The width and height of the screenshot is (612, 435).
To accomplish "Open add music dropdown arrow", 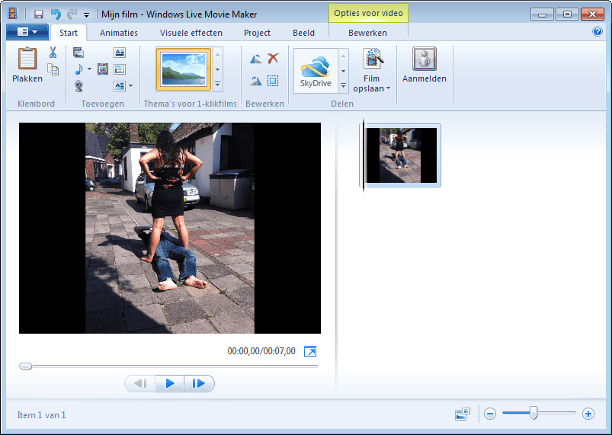I will point(89,69).
